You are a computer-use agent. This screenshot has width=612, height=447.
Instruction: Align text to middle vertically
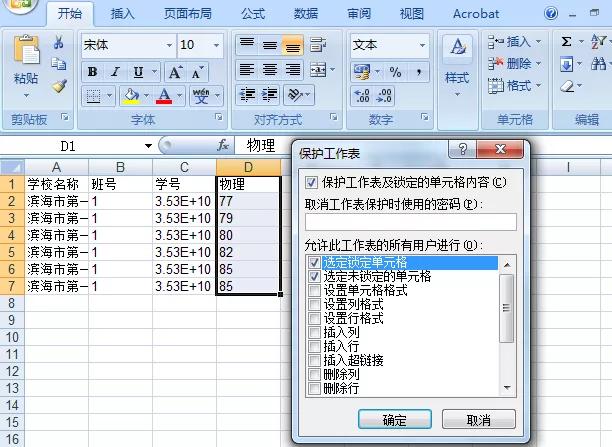[x=270, y=45]
